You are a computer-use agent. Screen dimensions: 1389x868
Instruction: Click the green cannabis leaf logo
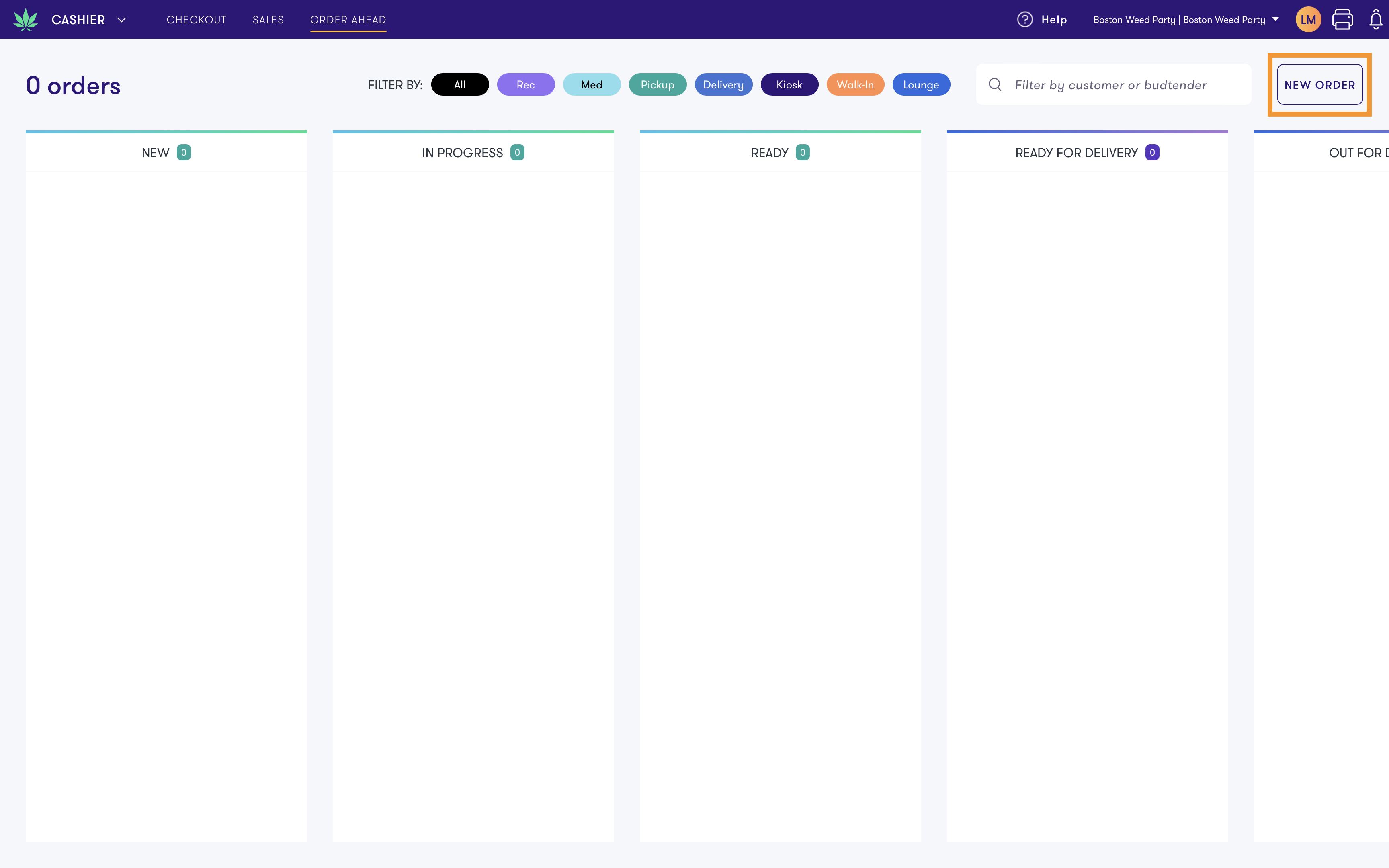[x=26, y=20]
